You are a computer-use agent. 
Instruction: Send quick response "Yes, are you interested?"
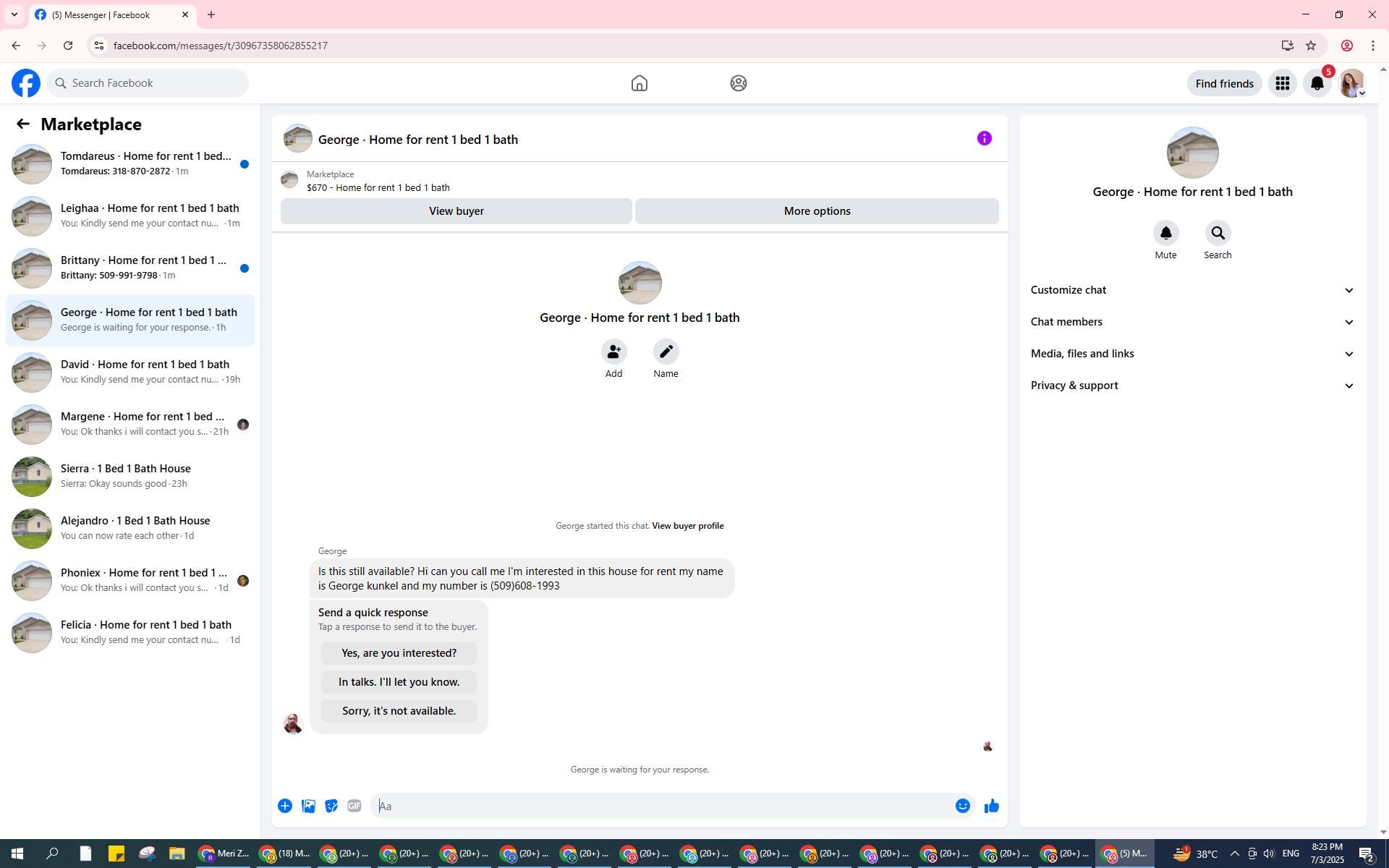pos(399,653)
